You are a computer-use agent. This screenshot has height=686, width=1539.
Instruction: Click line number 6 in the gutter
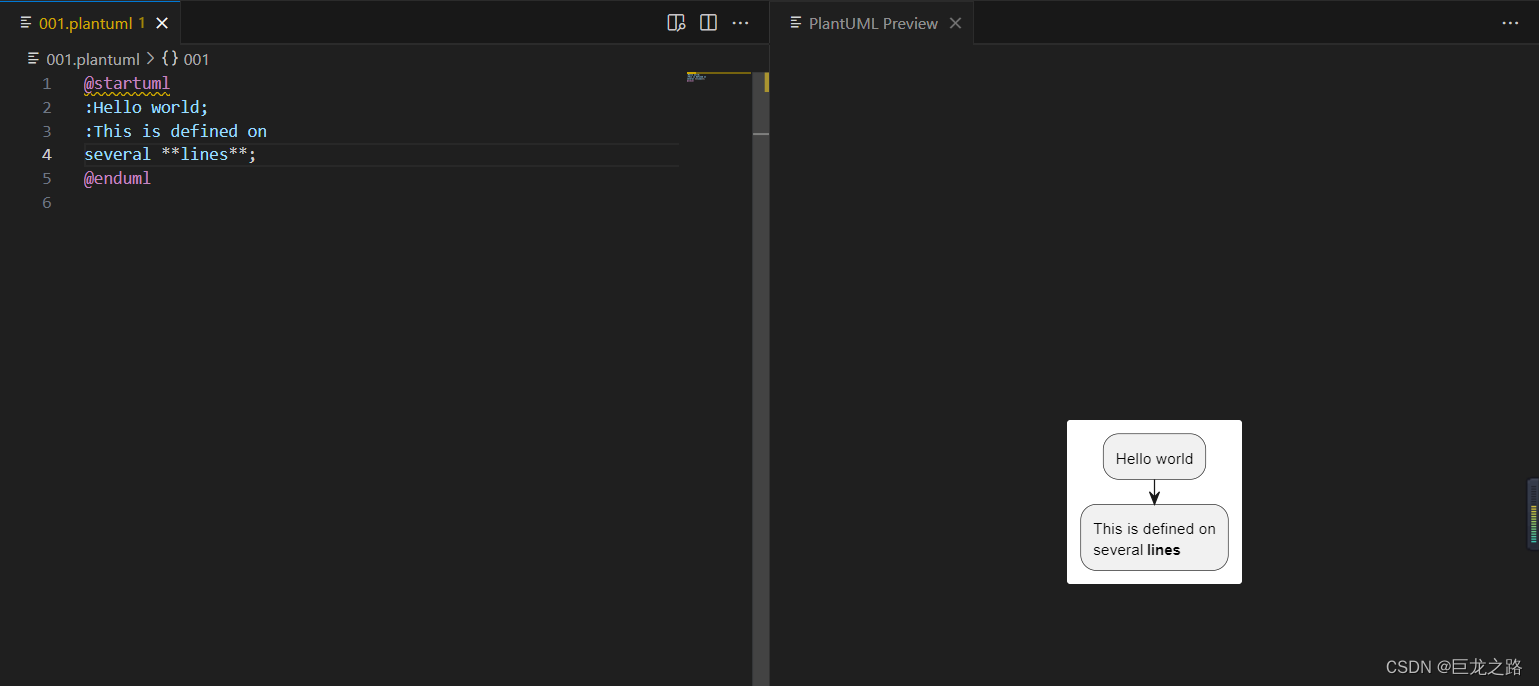pyautogui.click(x=46, y=203)
